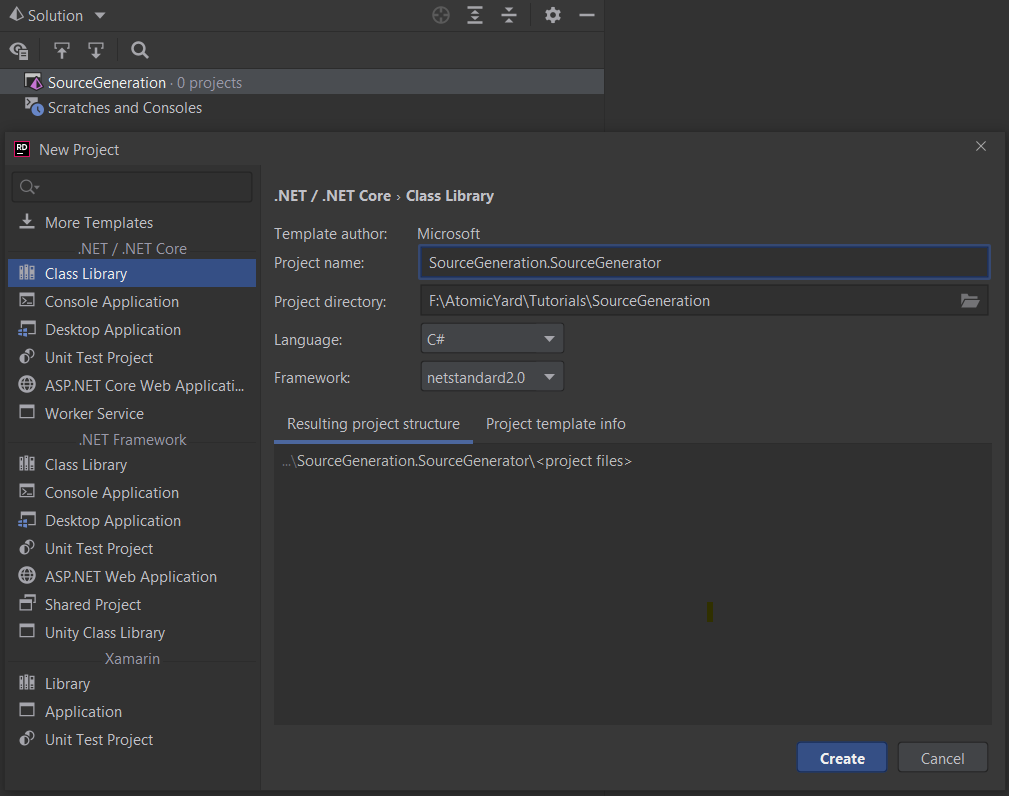
Task: Expand all nodes in Solution panel
Action: click(475, 15)
